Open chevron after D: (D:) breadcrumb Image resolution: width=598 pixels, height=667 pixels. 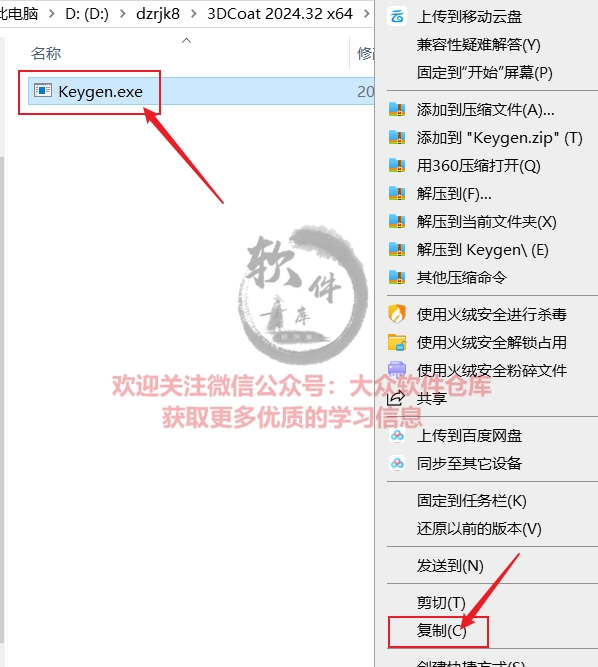coord(122,14)
